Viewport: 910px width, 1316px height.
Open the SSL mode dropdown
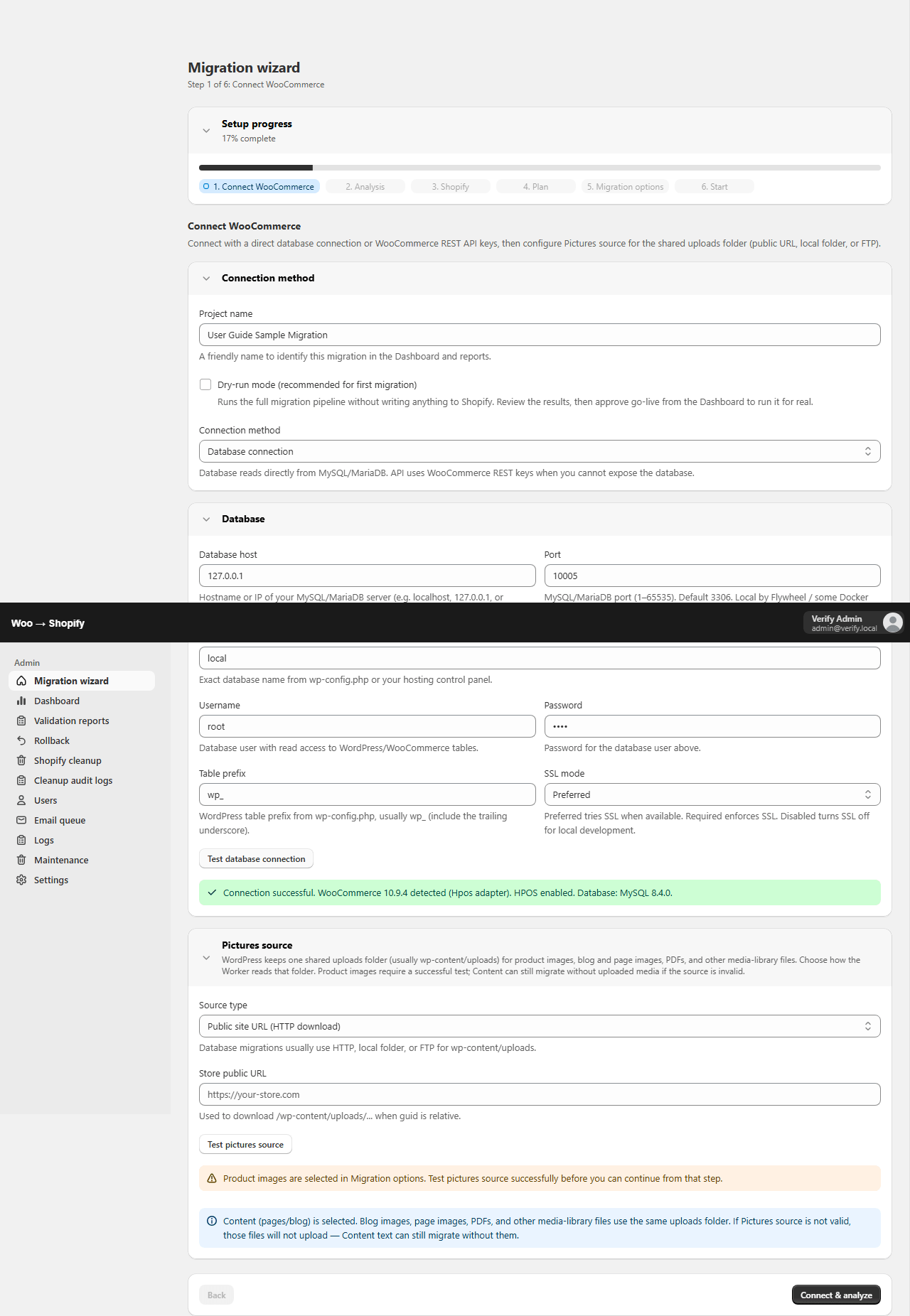coord(712,794)
